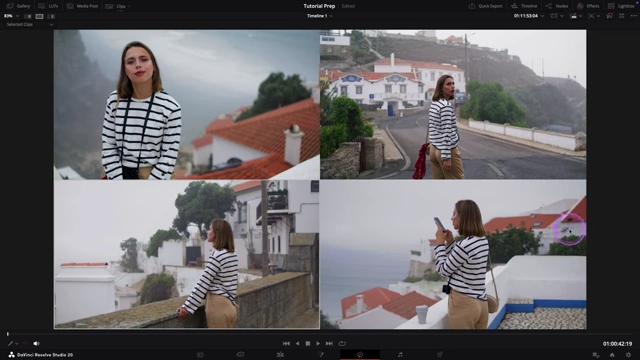Jump to first frame

[286, 344]
